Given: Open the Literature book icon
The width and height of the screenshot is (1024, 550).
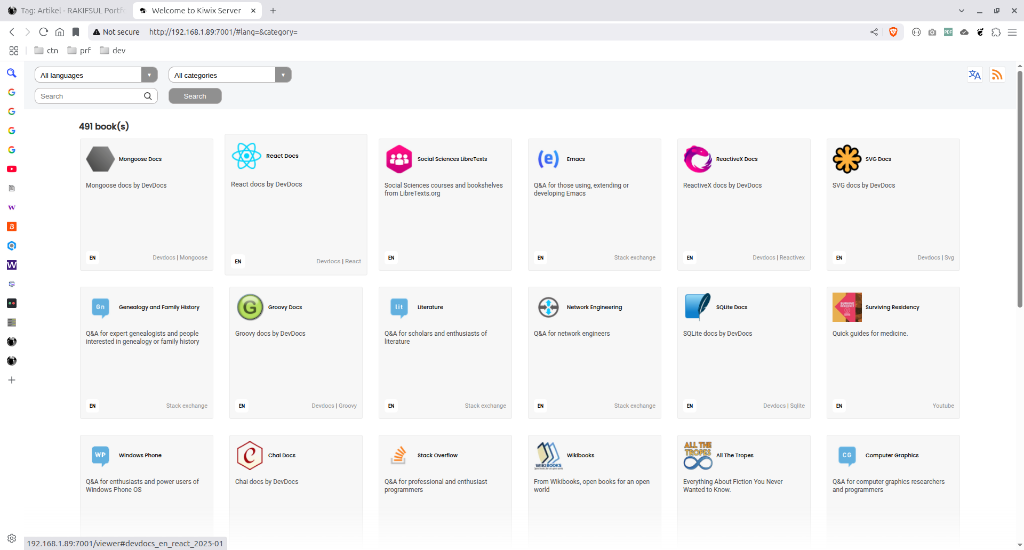Looking at the screenshot, I should pos(399,307).
